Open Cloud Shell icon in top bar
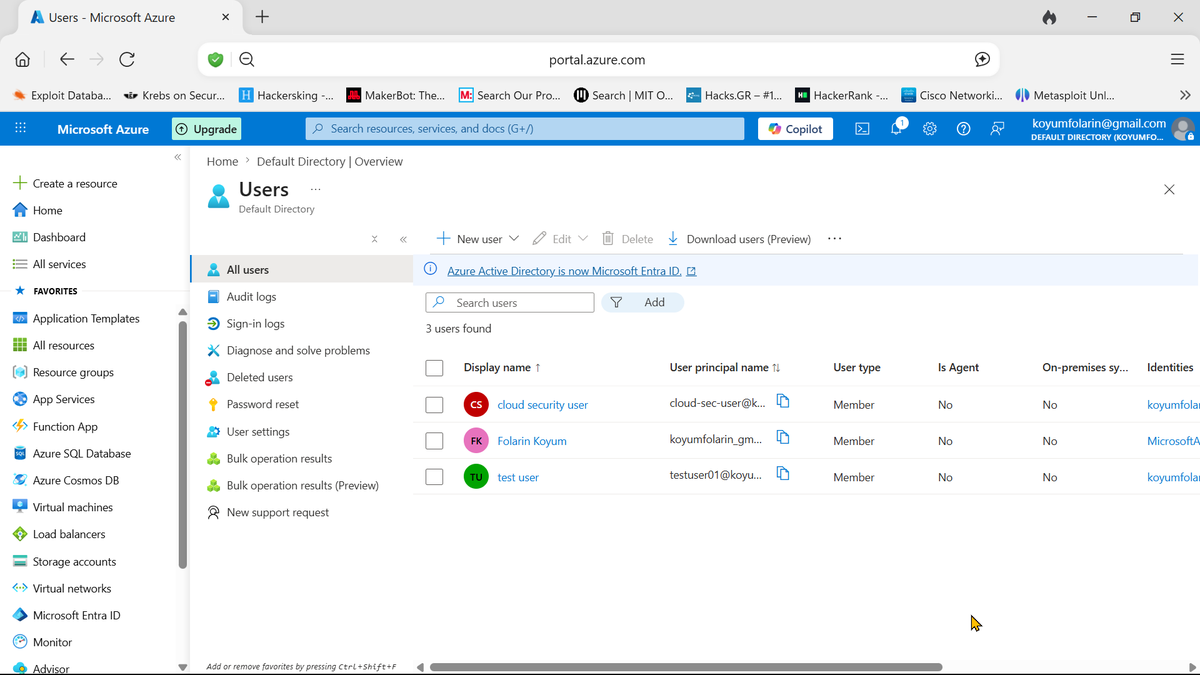This screenshot has width=1200, height=675. [x=862, y=128]
